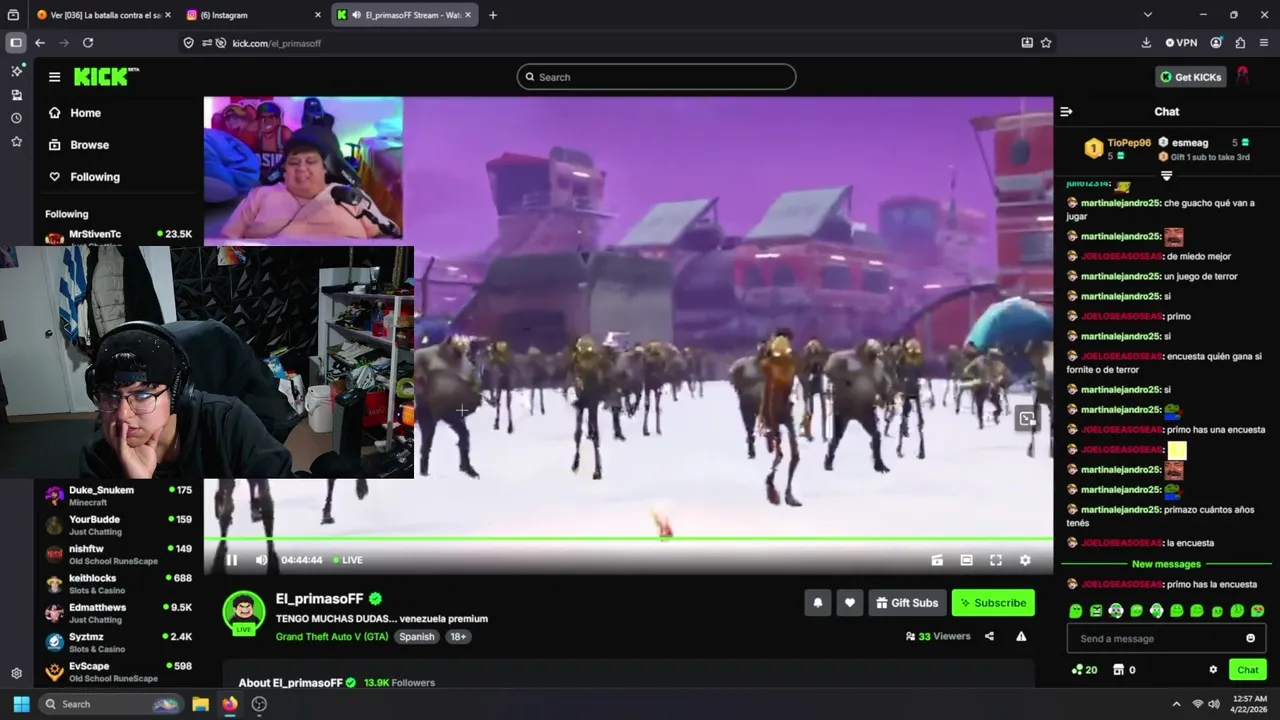Open Browse in Kick sidebar

point(80,145)
